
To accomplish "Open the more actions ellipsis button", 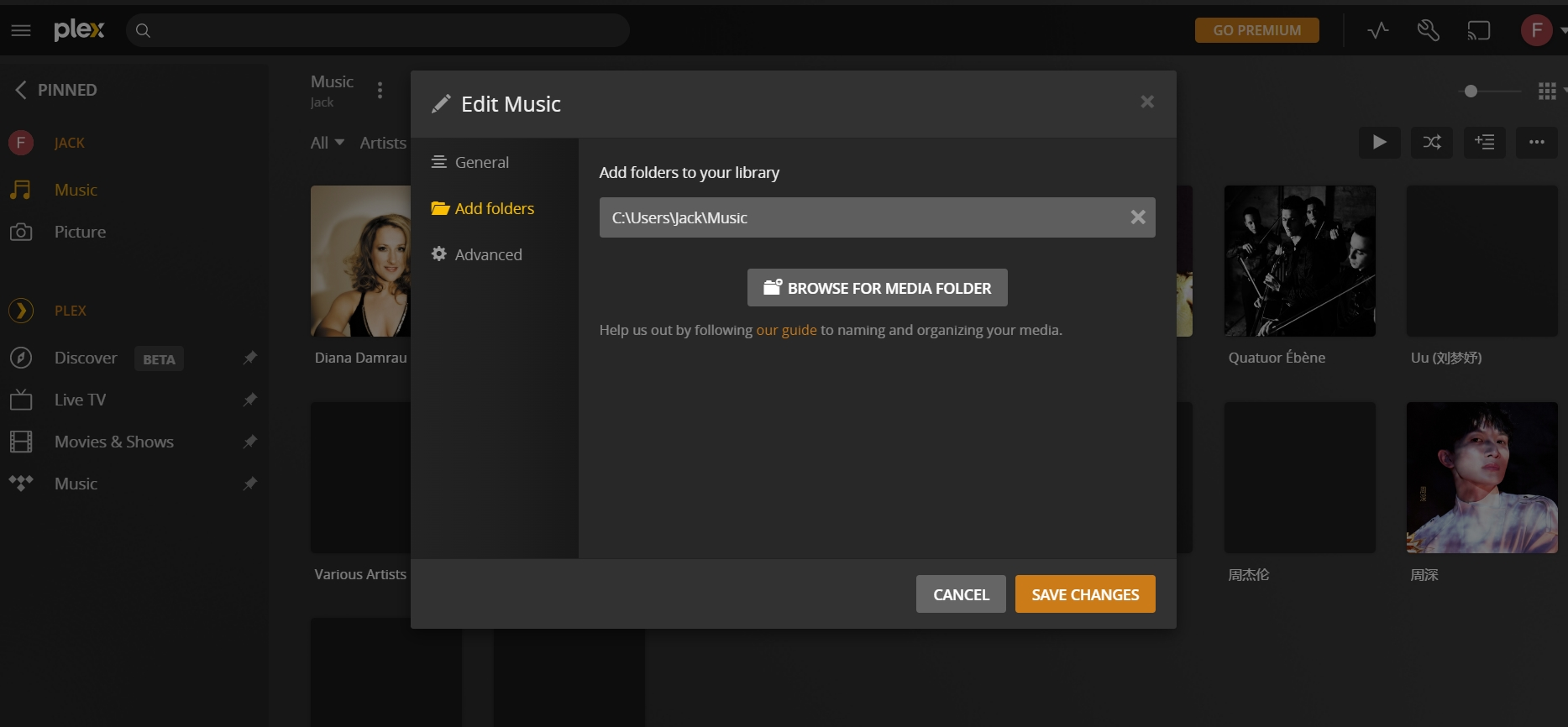I will 1536,142.
